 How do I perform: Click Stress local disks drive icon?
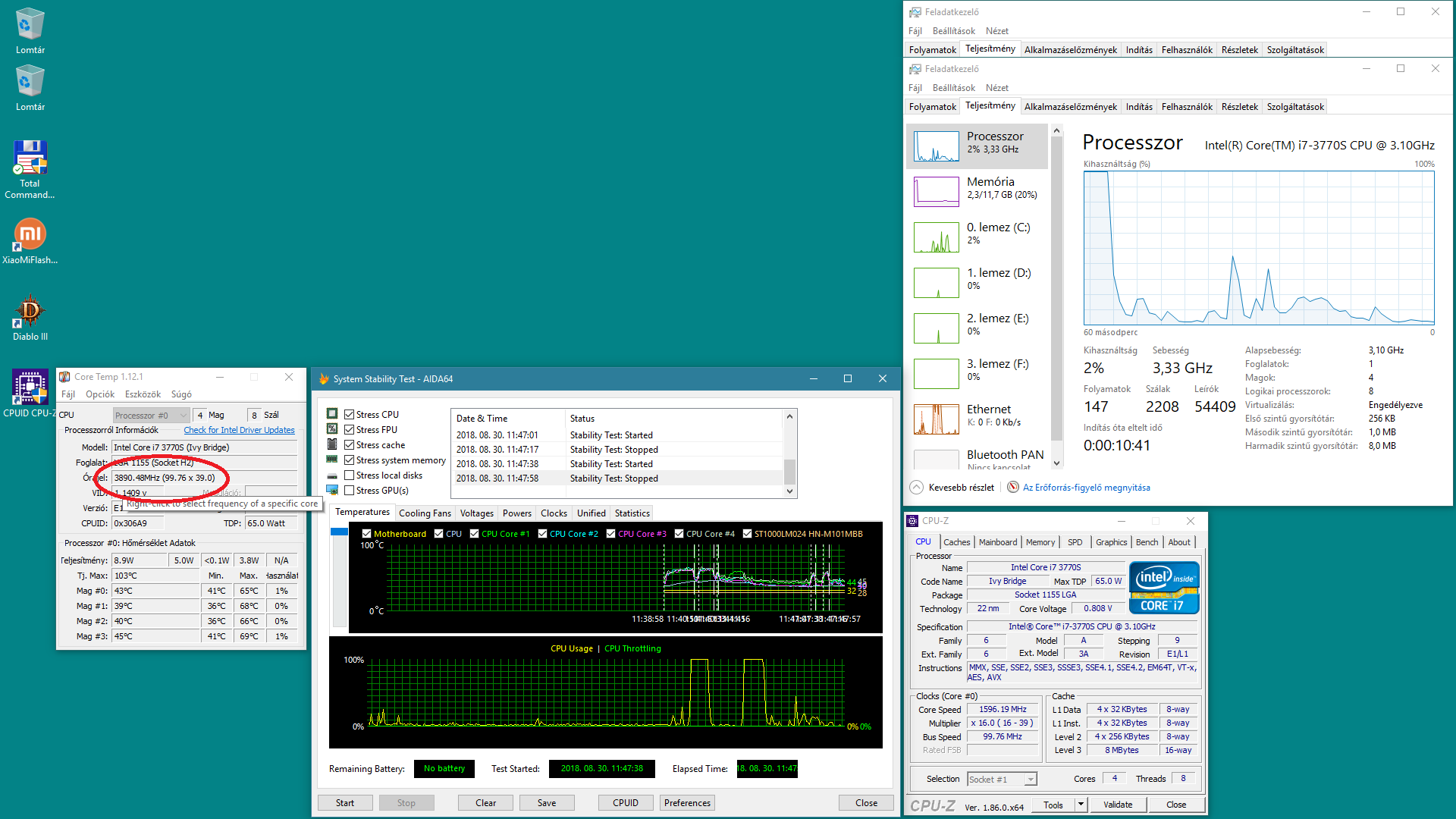click(332, 475)
